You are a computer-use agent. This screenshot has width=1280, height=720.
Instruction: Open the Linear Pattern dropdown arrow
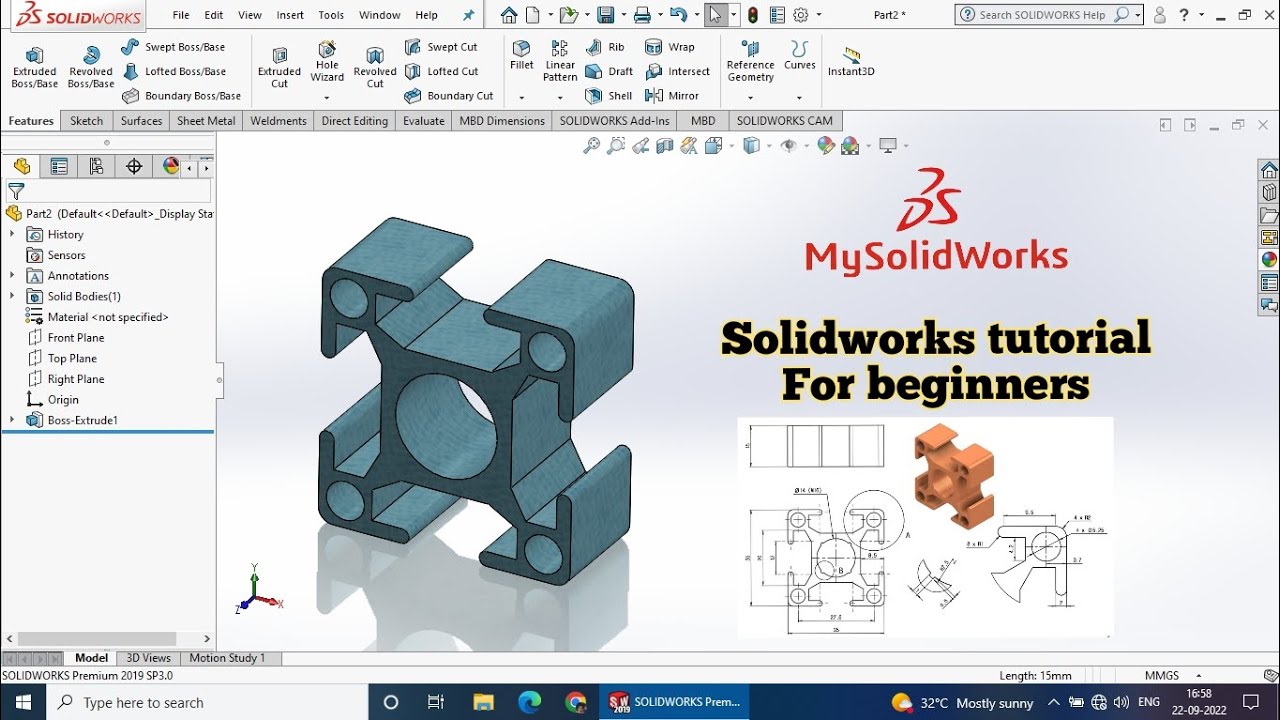coord(560,98)
